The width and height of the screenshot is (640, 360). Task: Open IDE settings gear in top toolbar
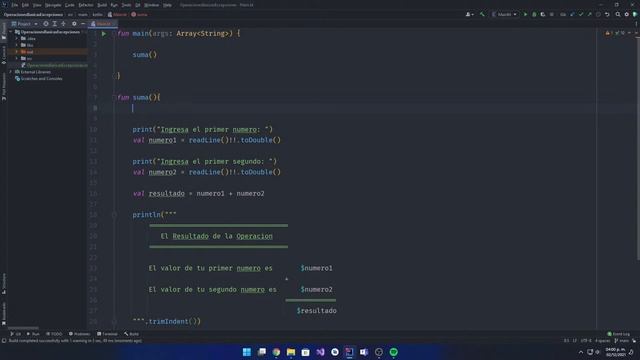627,14
